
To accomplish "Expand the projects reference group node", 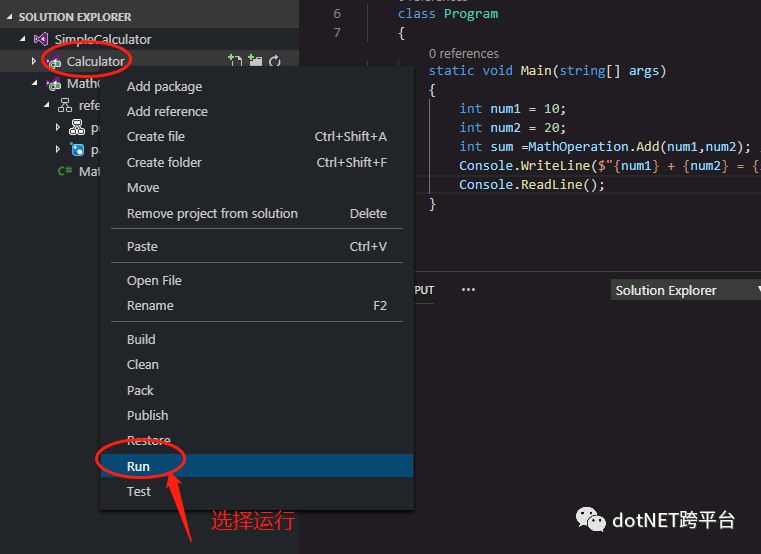I will 58,127.
